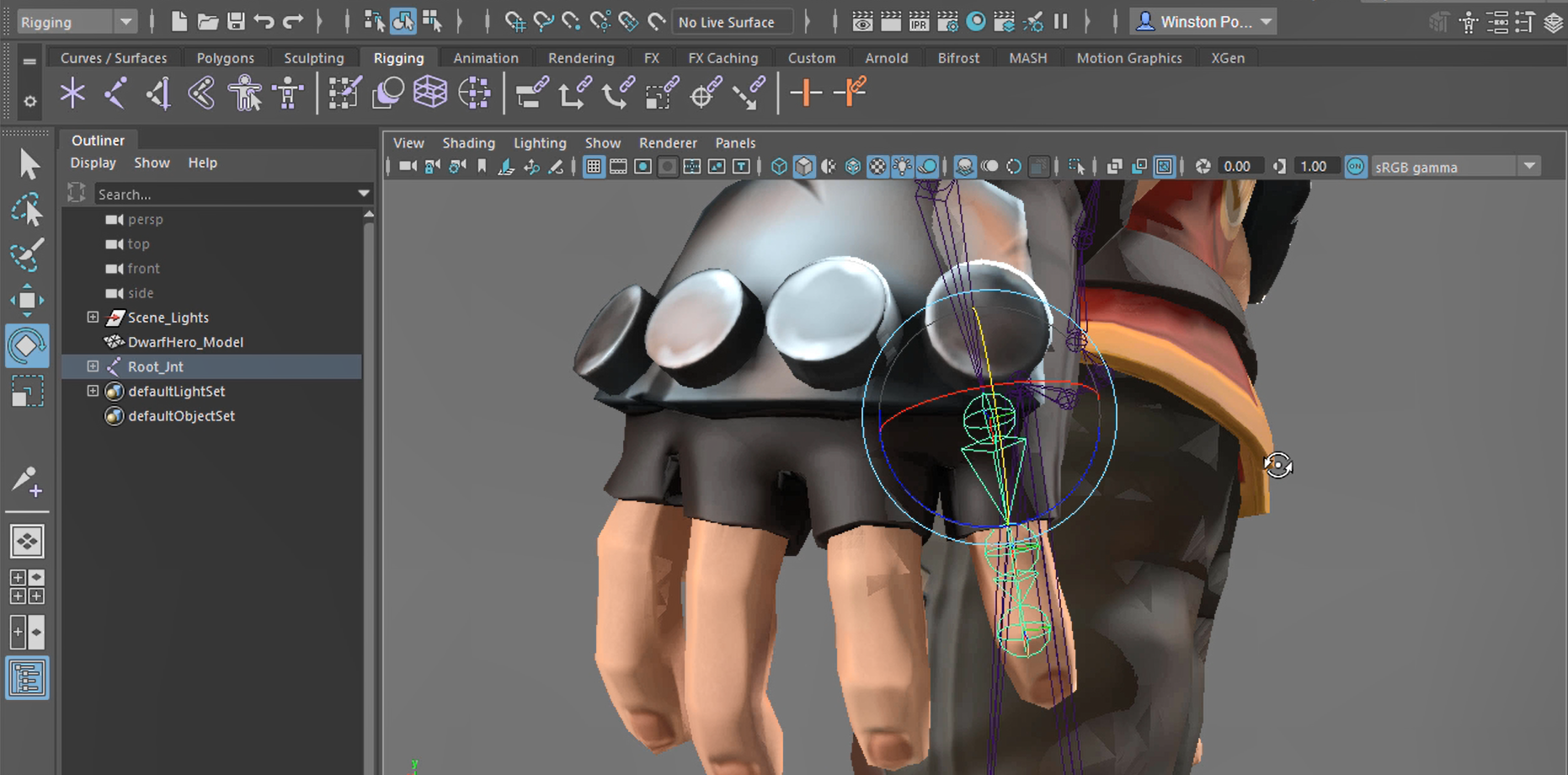Open the Outliner Display menu

93,163
